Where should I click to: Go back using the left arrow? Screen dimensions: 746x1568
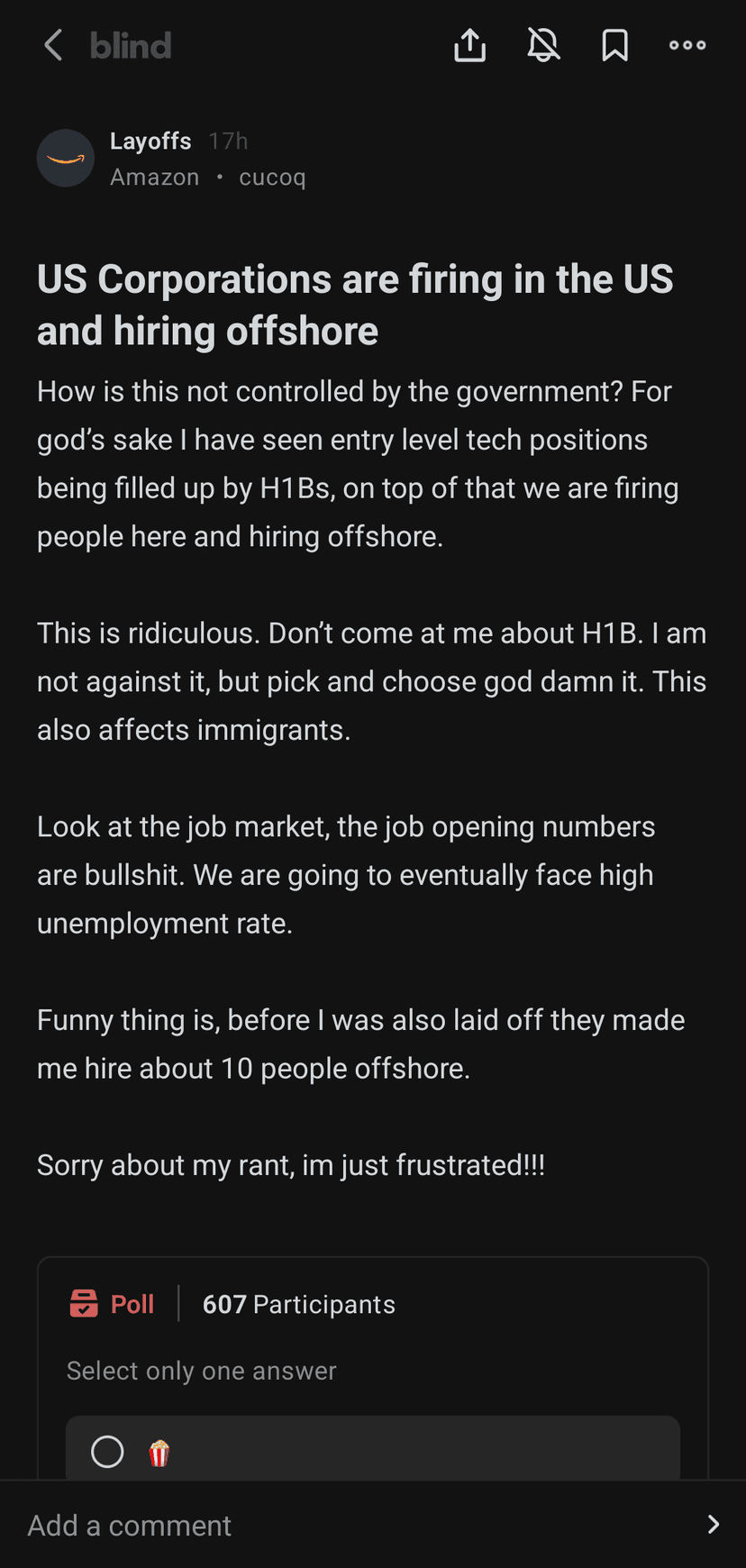pyautogui.click(x=53, y=45)
